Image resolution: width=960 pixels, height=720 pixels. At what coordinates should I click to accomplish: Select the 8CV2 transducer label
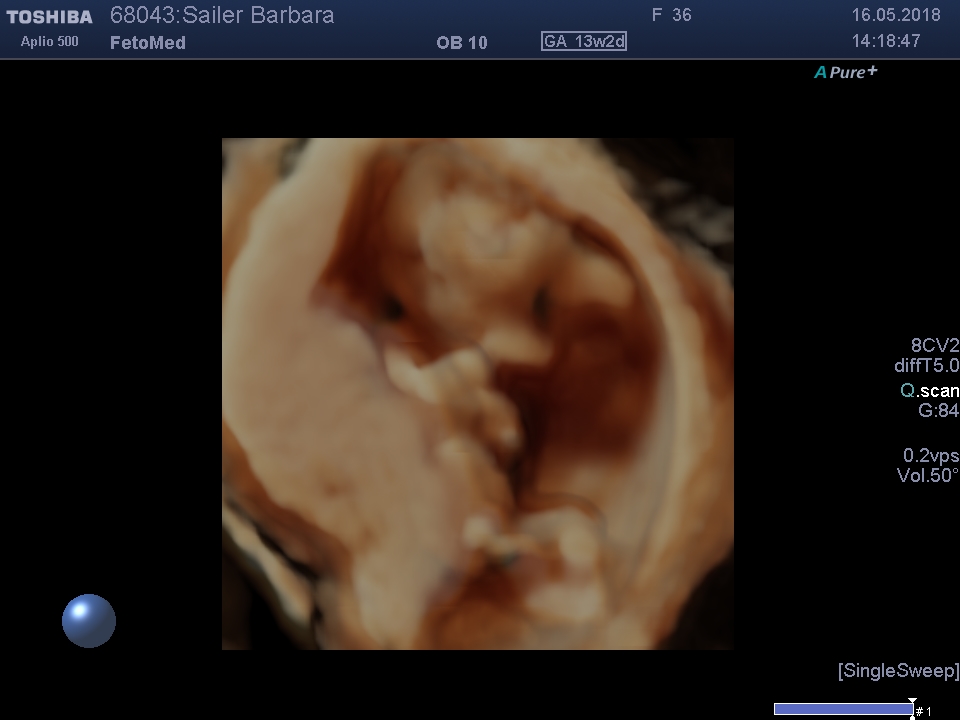click(x=934, y=346)
